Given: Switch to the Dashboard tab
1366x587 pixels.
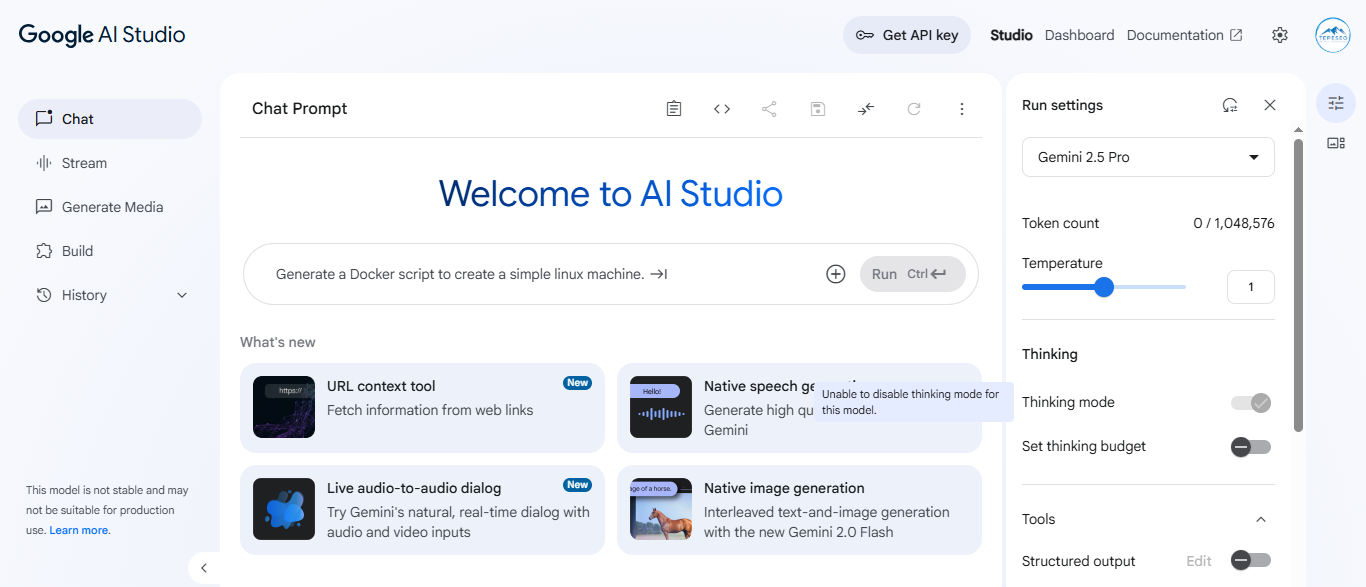Looking at the screenshot, I should coord(1079,35).
